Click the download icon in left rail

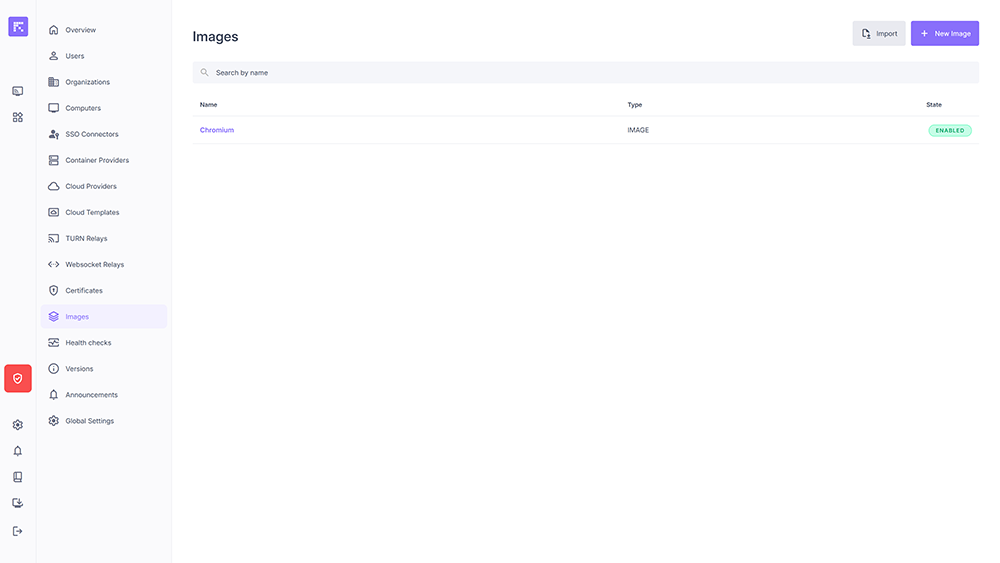click(18, 503)
